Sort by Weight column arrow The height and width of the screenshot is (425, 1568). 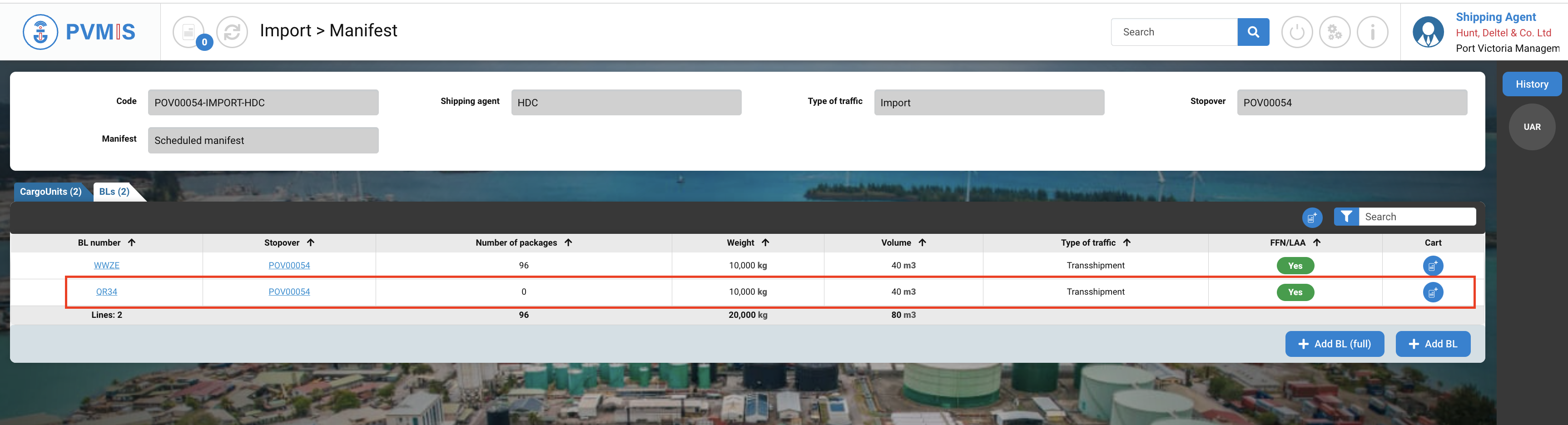coord(765,242)
